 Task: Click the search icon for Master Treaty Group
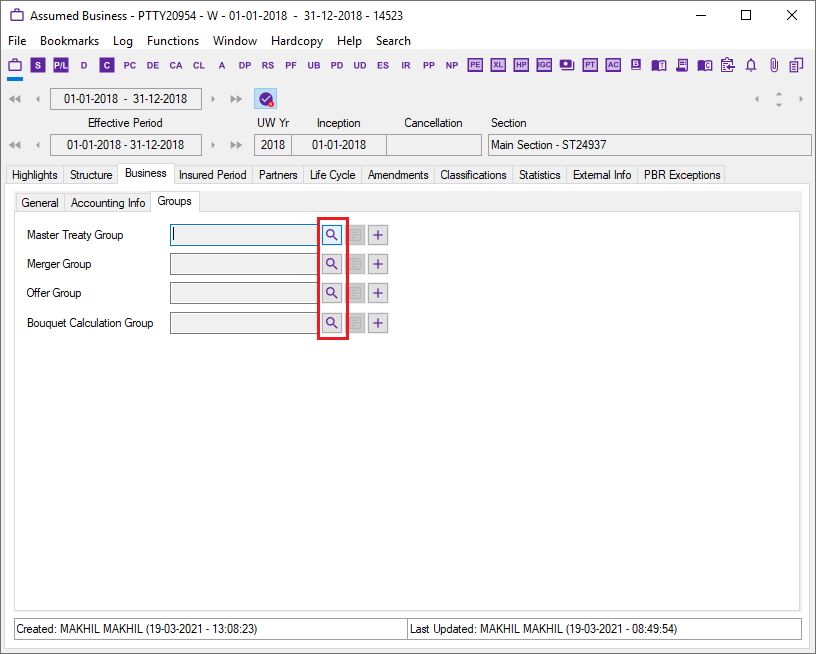pos(331,235)
